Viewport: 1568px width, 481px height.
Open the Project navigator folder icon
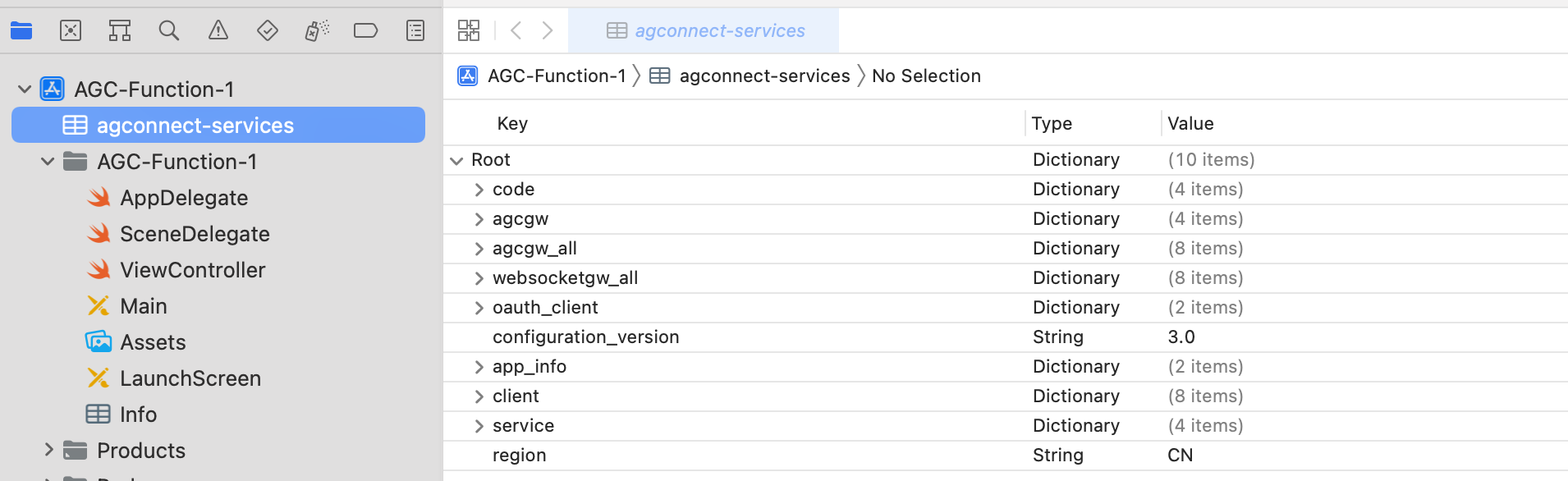click(21, 30)
